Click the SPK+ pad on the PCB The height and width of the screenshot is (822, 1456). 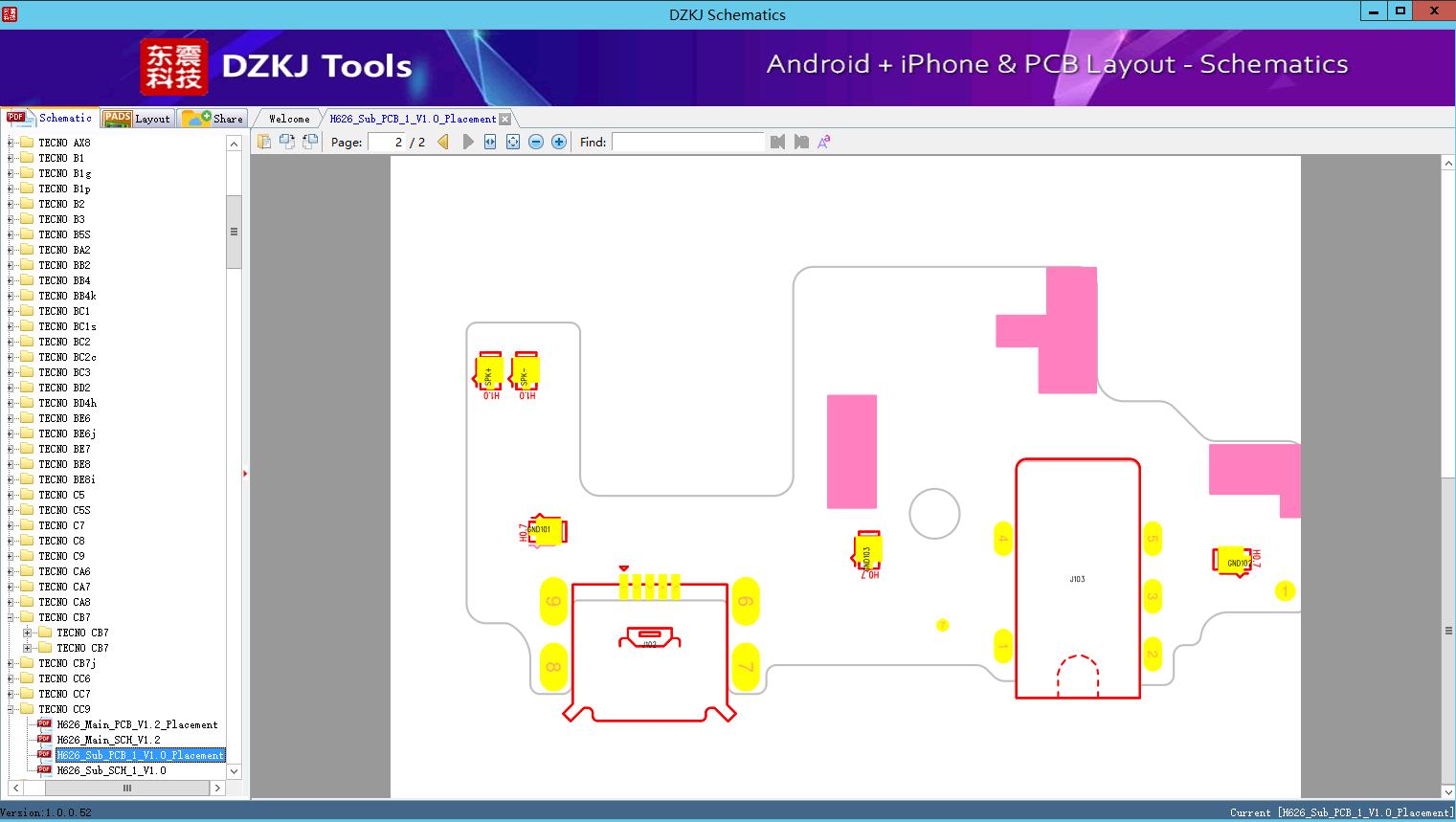[x=488, y=372]
